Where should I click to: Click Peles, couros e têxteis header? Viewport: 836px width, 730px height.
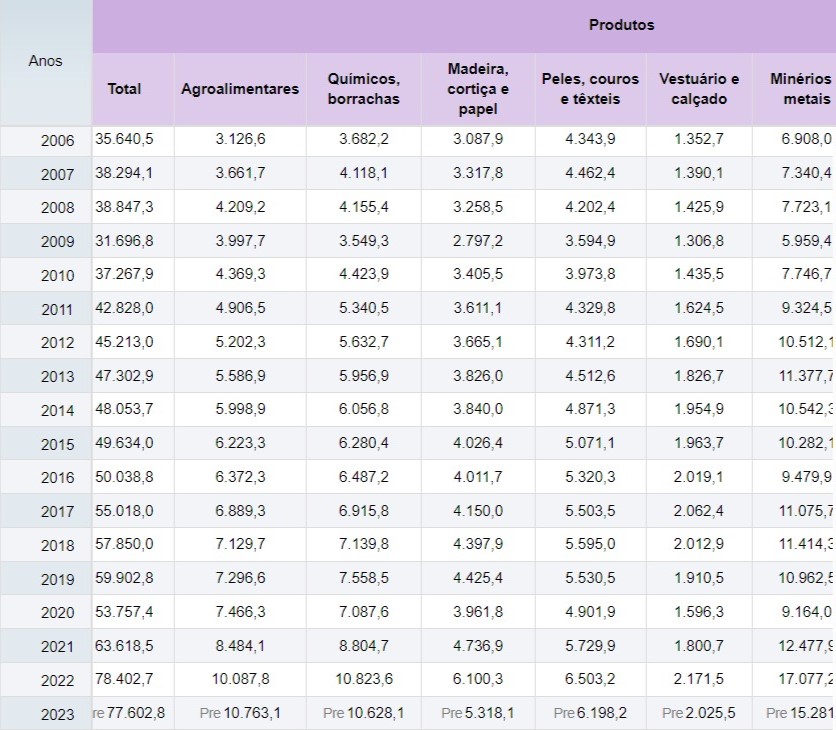(x=590, y=89)
